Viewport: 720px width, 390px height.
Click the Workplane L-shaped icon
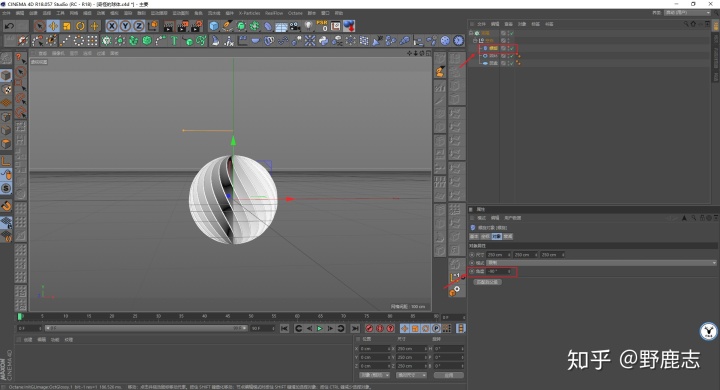(6, 161)
